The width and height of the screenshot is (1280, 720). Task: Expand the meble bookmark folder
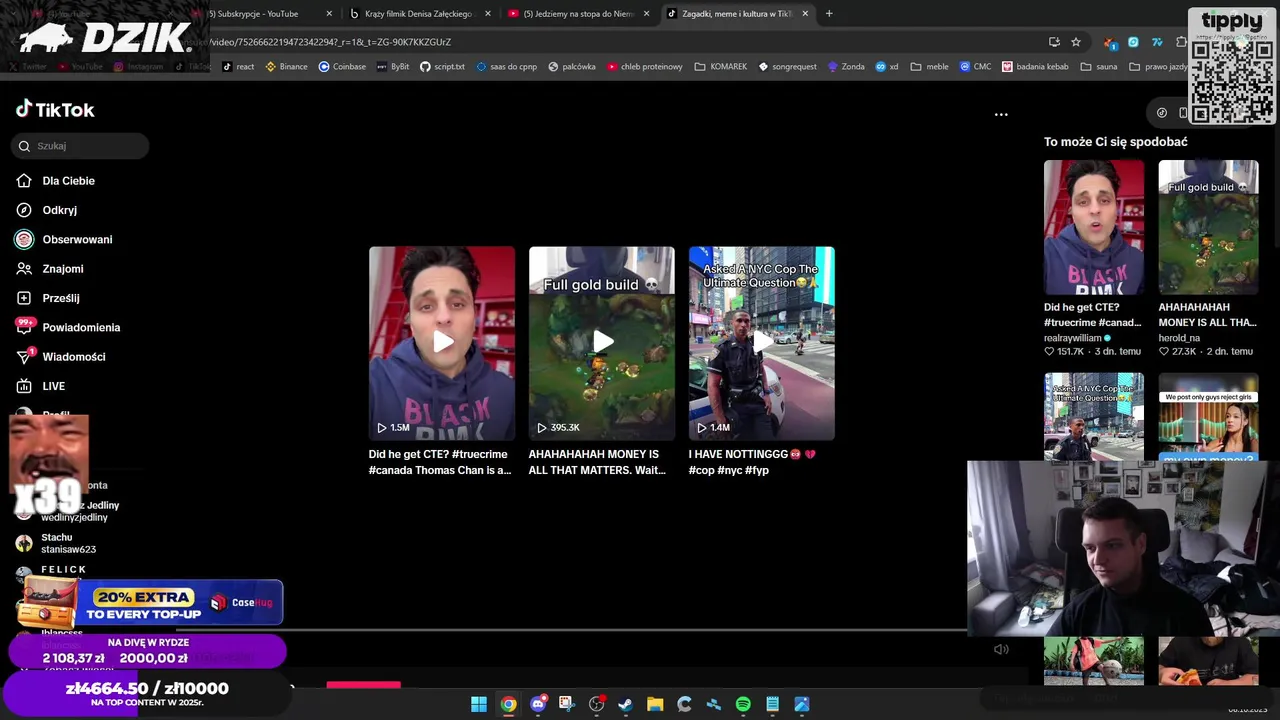929,67
